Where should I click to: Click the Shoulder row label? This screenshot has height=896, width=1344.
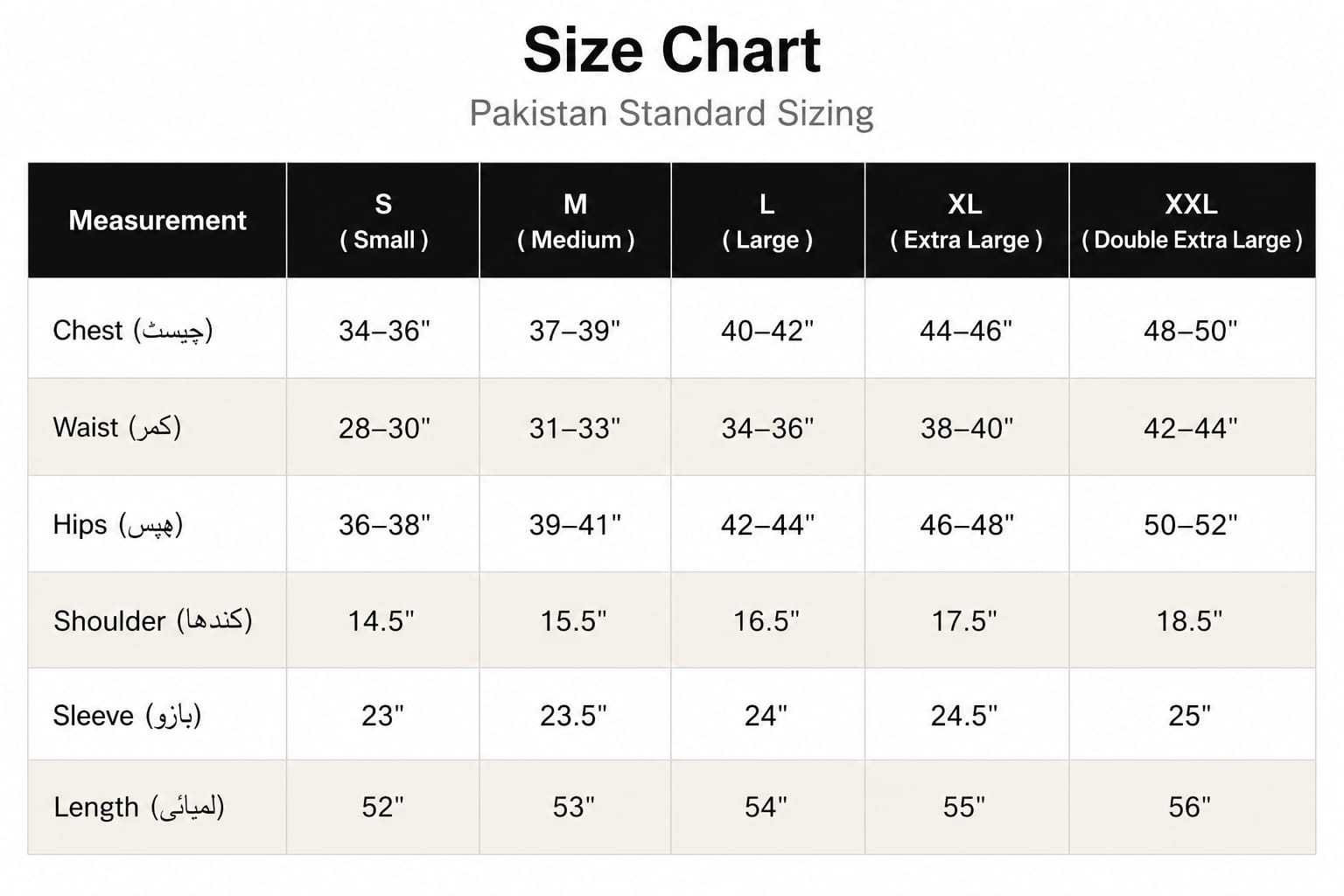pos(153,621)
